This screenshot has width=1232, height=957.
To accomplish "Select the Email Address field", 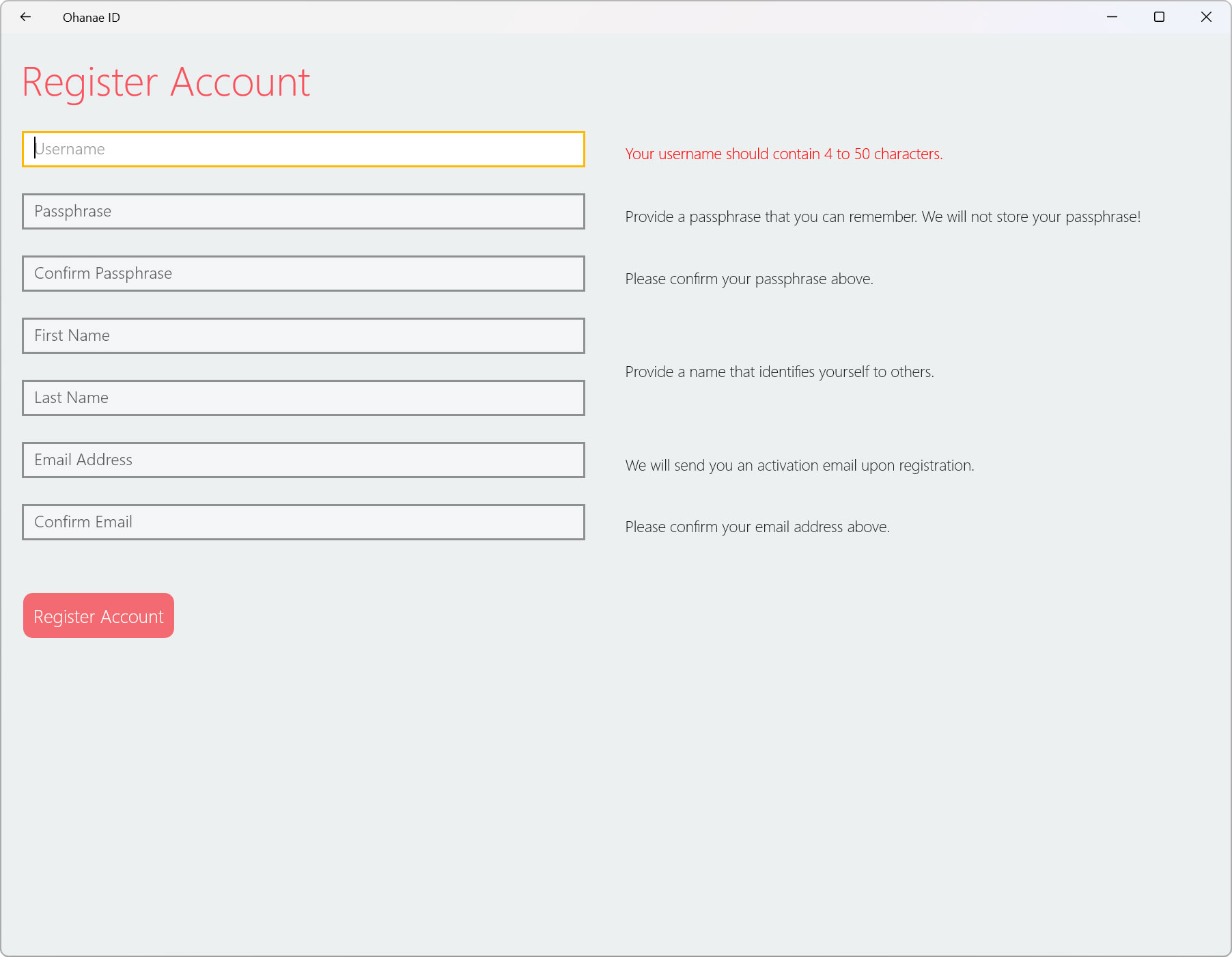I will coord(303,460).
